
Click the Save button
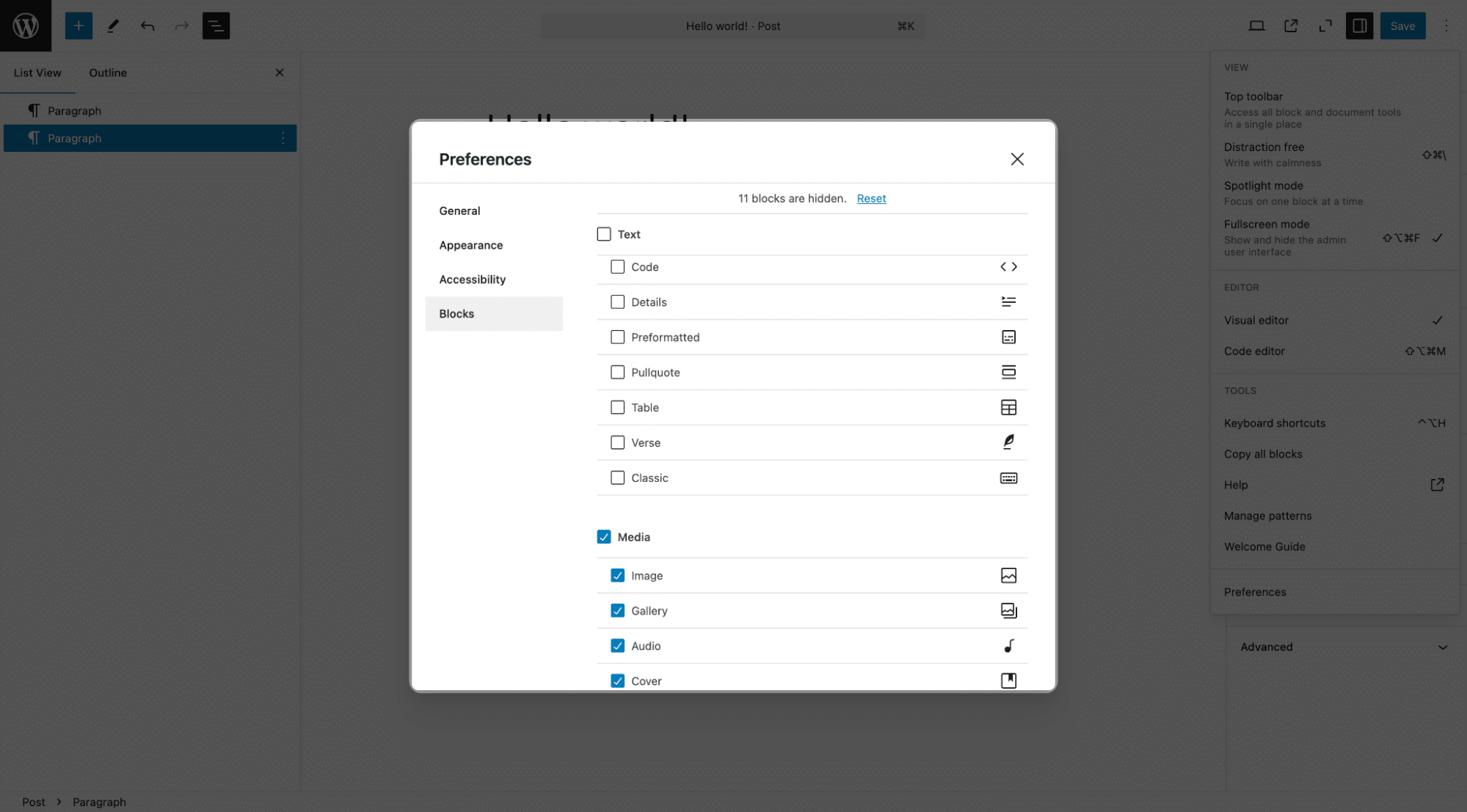(1402, 26)
